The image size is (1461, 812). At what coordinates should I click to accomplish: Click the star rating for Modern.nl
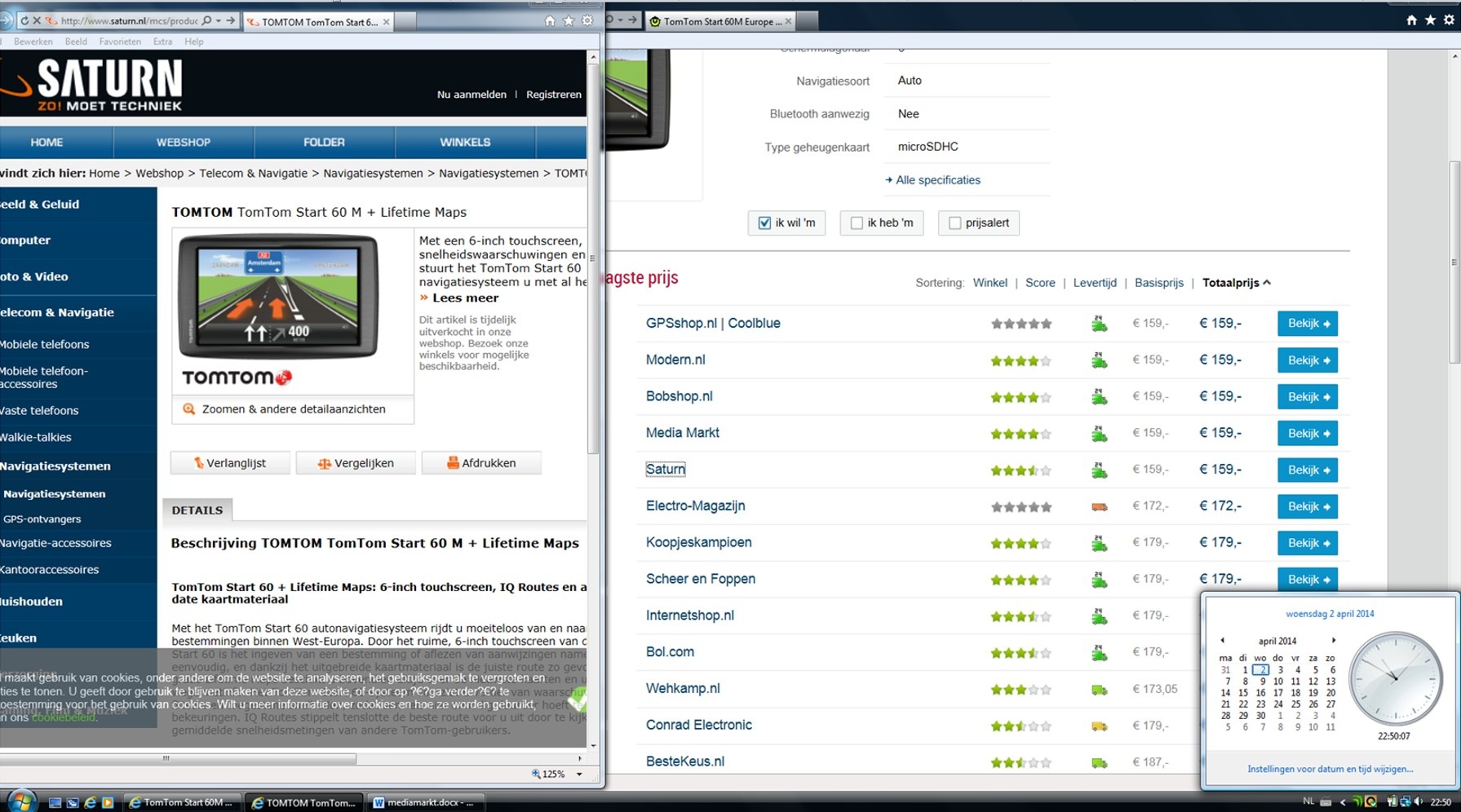1020,360
